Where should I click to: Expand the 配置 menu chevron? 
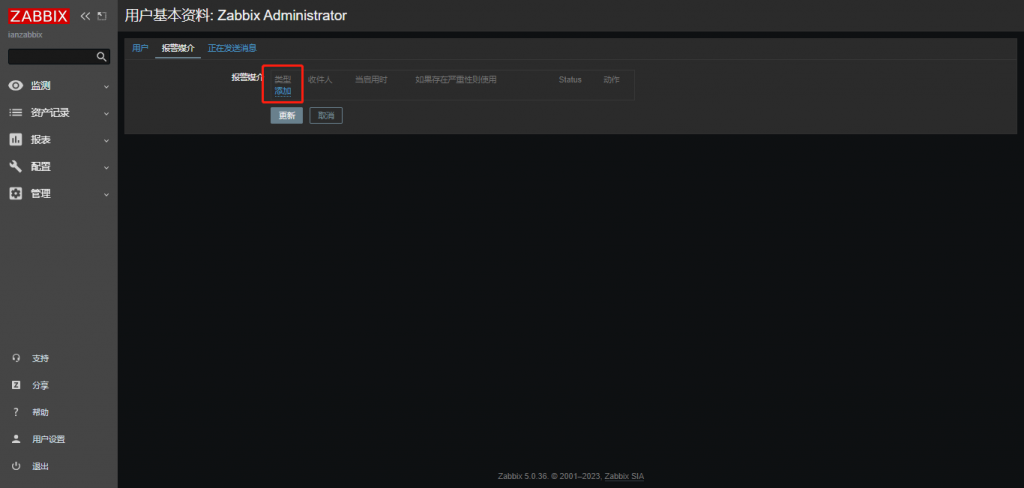pyautogui.click(x=106, y=167)
